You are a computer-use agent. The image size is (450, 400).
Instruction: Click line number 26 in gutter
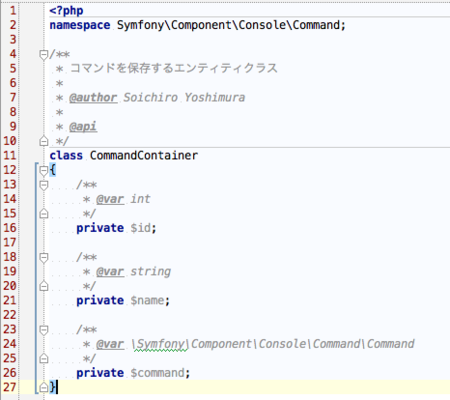pyautogui.click(x=10, y=373)
